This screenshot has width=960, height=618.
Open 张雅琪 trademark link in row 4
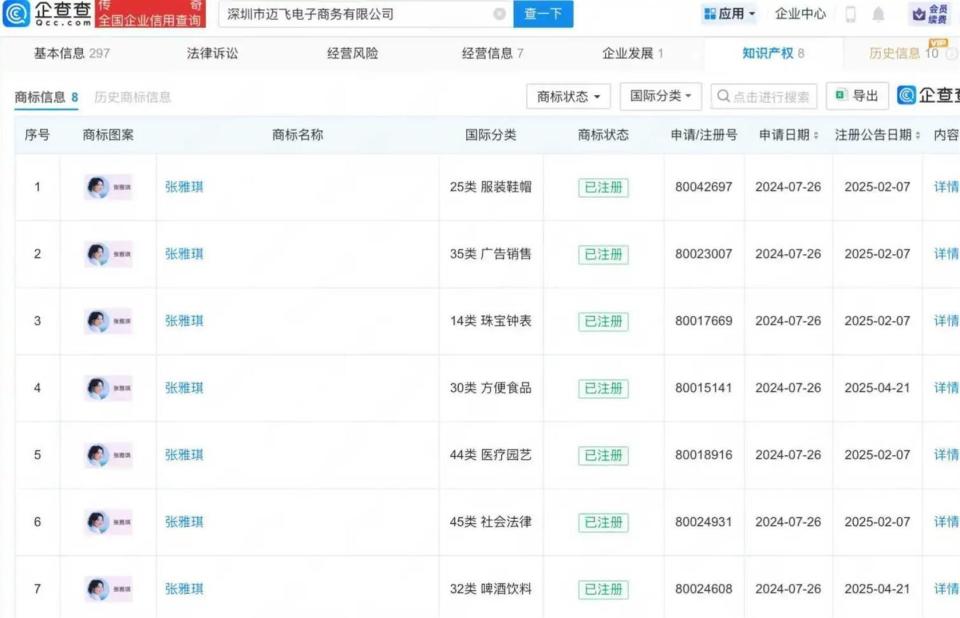click(x=184, y=388)
